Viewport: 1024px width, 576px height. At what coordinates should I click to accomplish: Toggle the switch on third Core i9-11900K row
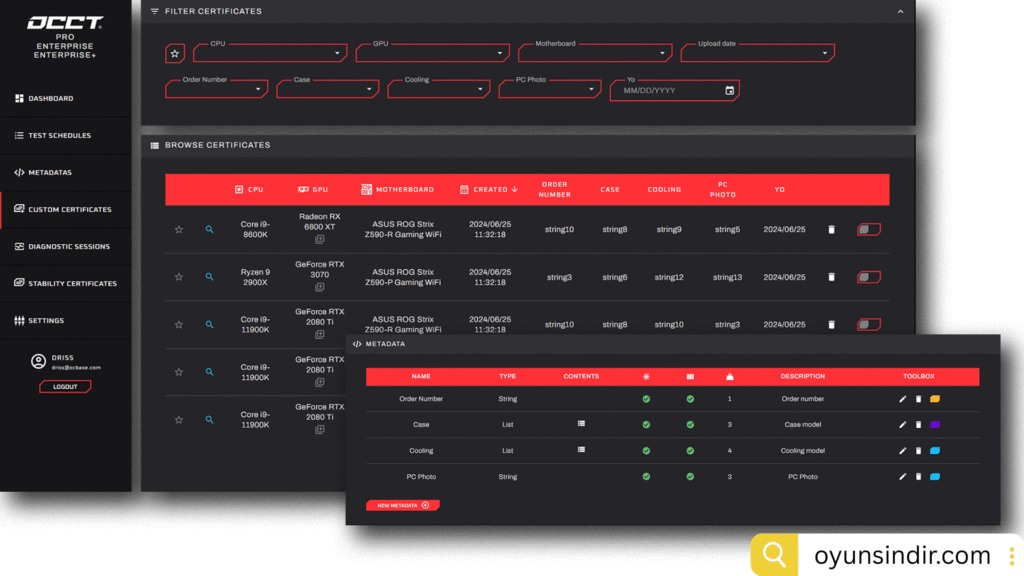point(868,324)
